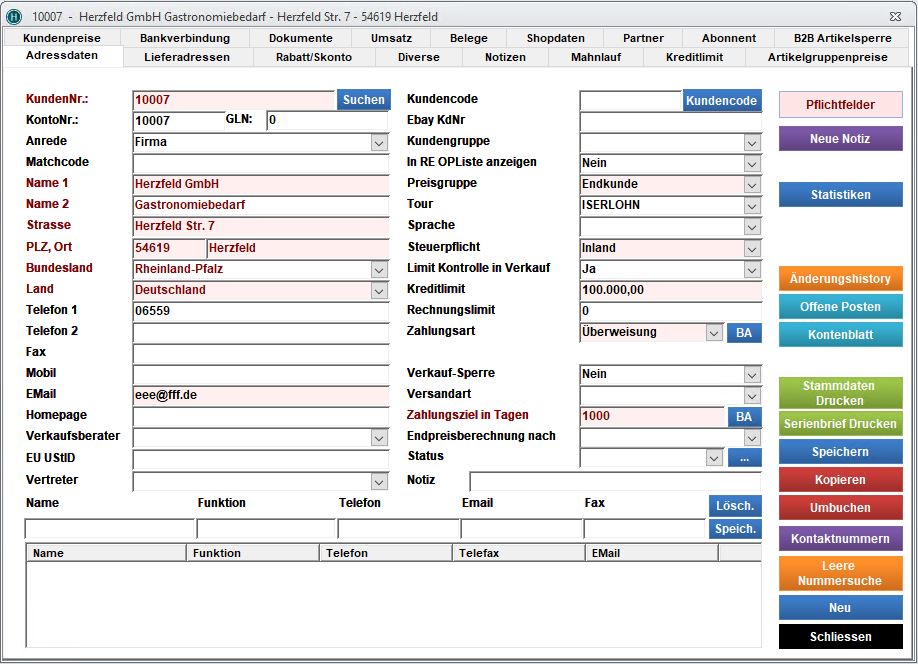Click the green Stammdaten Drucken button

[840, 393]
